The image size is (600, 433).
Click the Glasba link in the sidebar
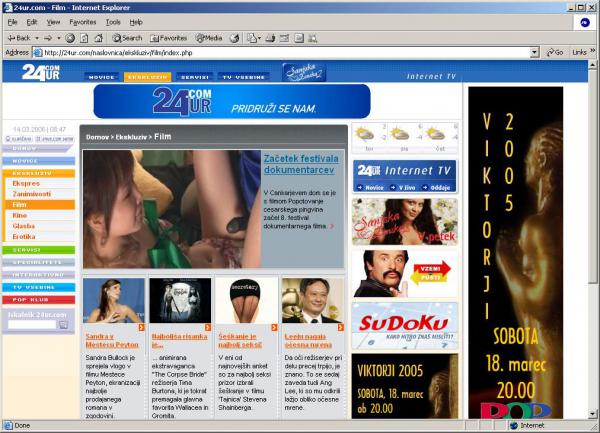23,225
